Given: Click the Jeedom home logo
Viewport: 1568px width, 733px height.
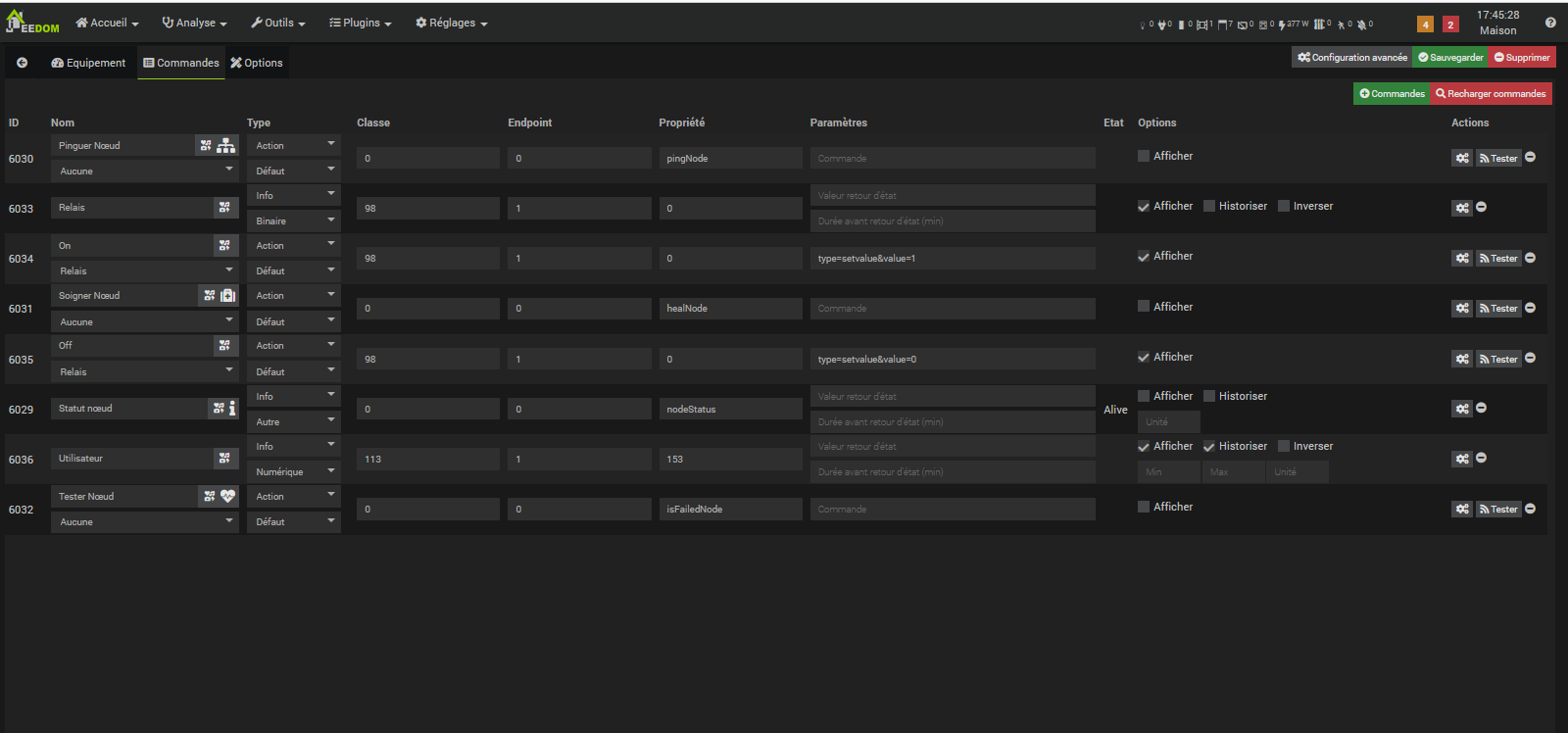Looking at the screenshot, I should (x=31, y=23).
